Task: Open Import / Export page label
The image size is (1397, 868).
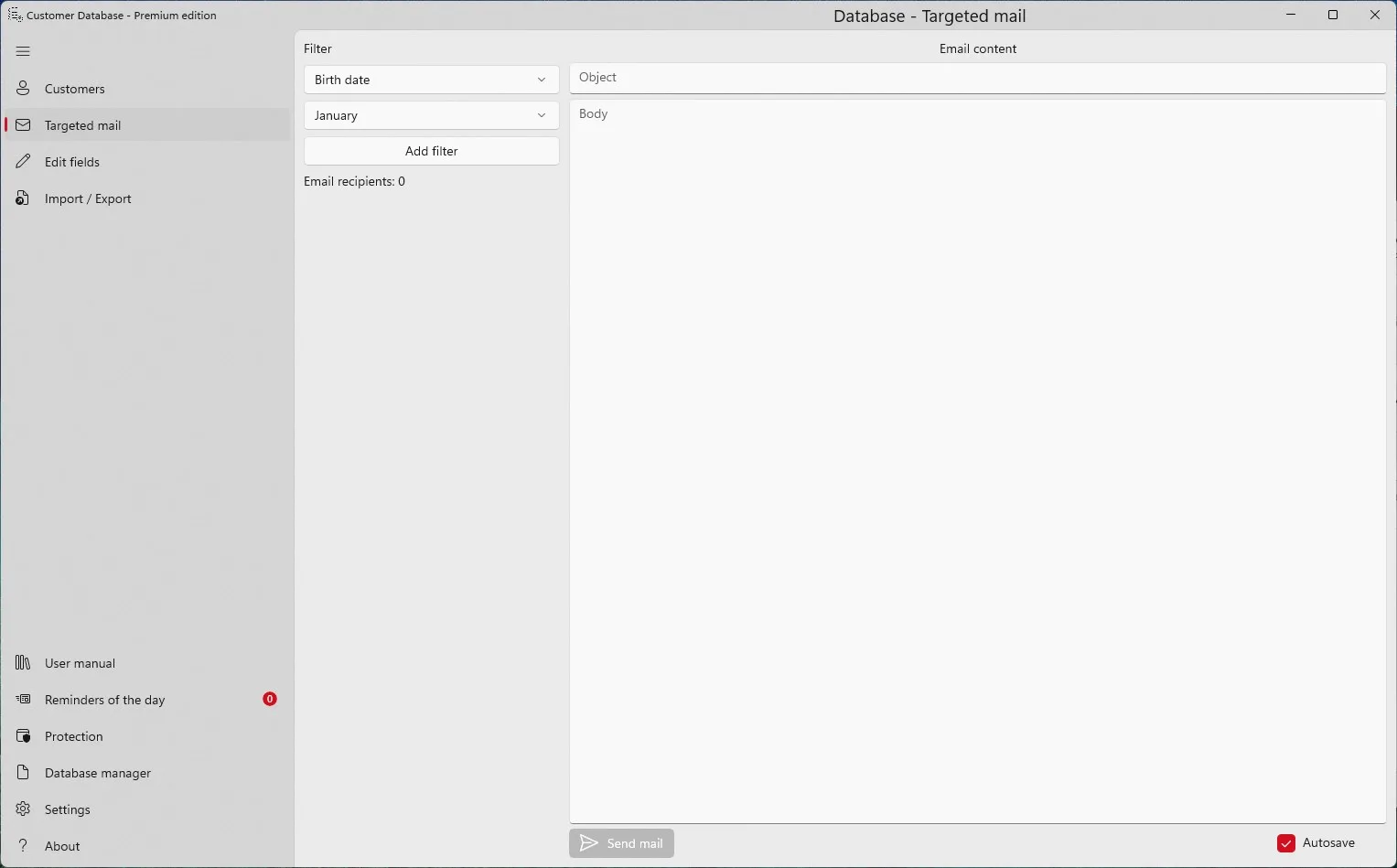Action: (88, 198)
